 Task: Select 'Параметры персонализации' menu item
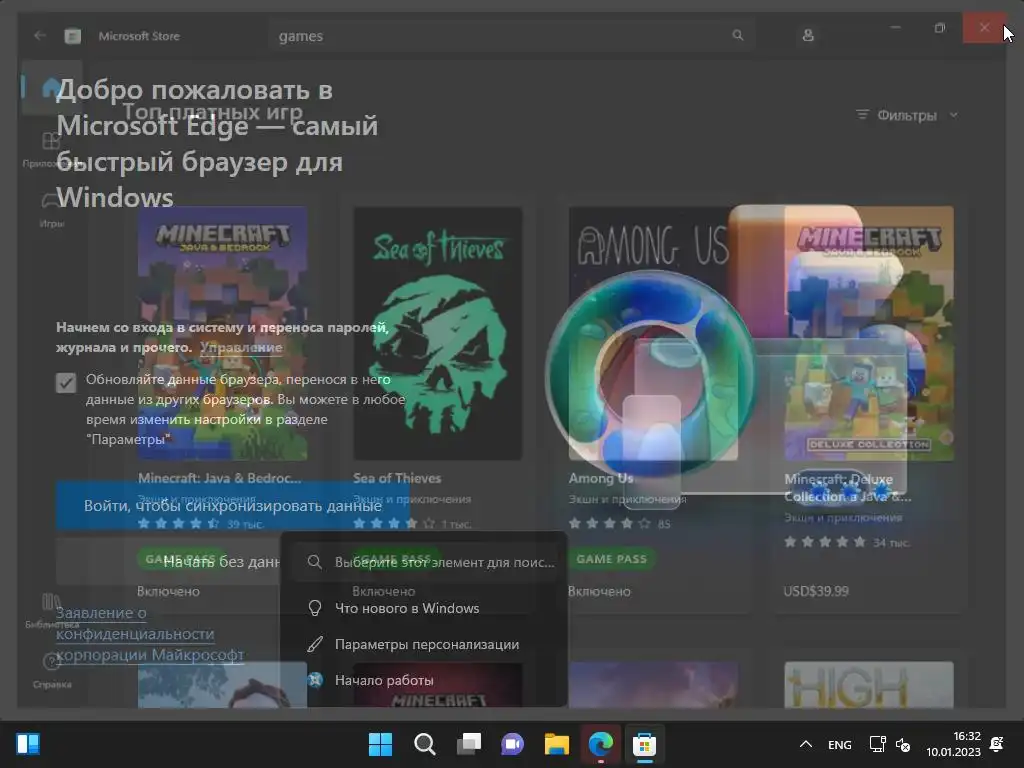click(x=423, y=644)
